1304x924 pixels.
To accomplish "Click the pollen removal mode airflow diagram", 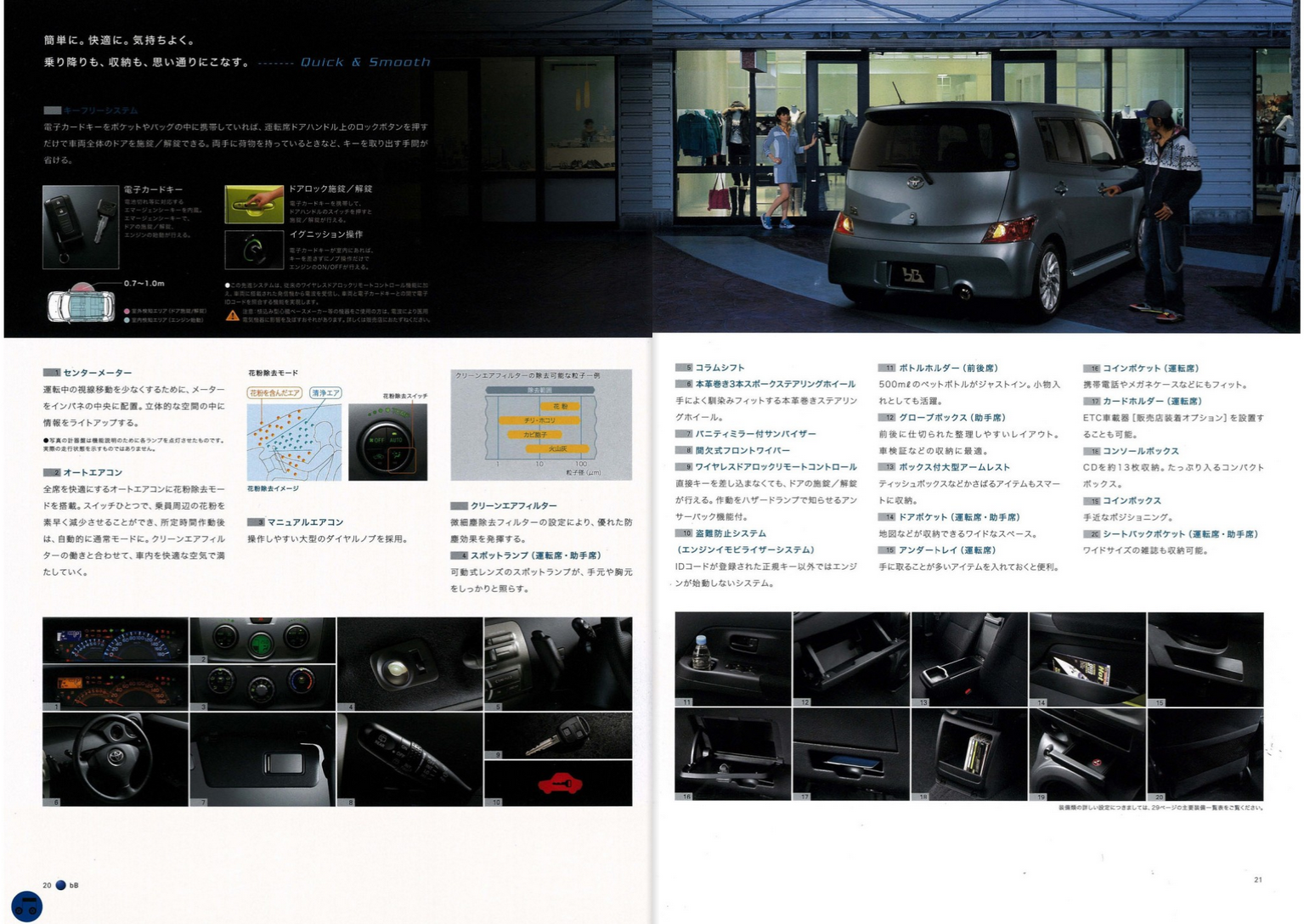I will (x=294, y=442).
